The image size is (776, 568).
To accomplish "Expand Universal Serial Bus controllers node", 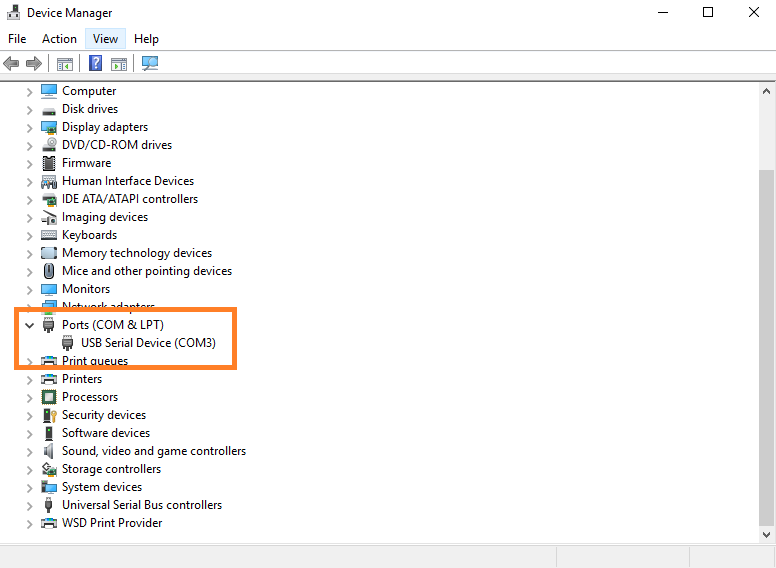I will pos(29,505).
